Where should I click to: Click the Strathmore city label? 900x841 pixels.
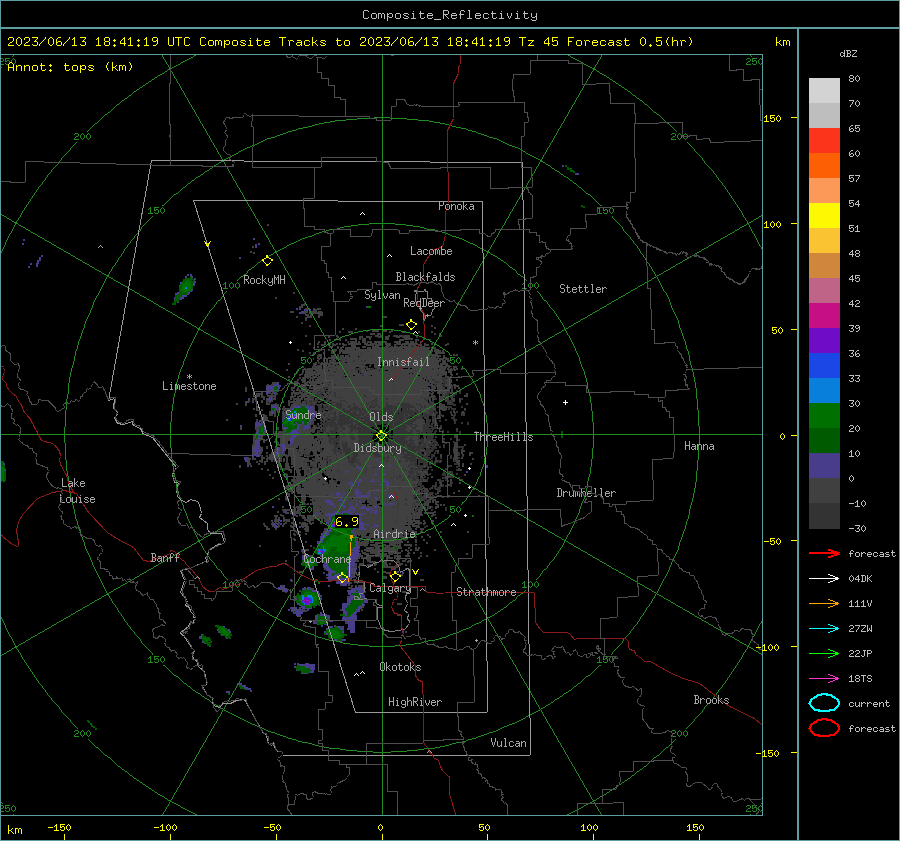coord(486,592)
